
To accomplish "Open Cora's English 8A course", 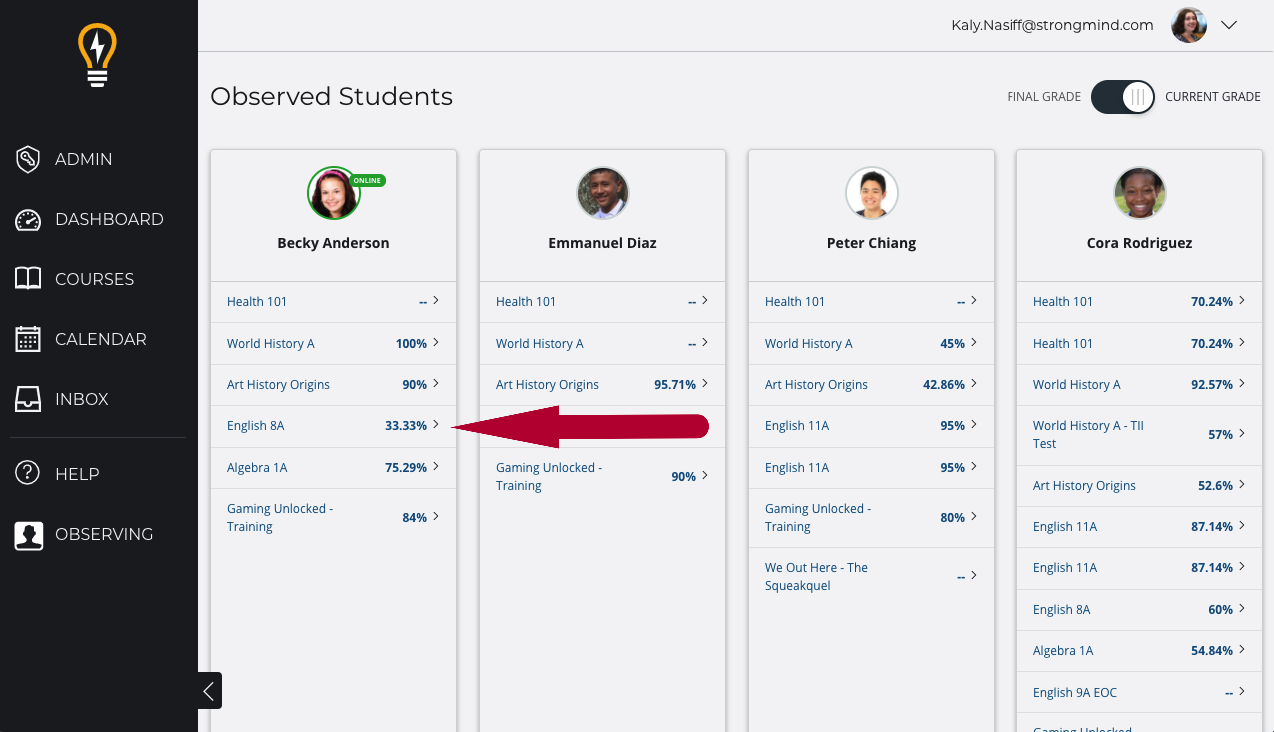I will pos(1061,610).
